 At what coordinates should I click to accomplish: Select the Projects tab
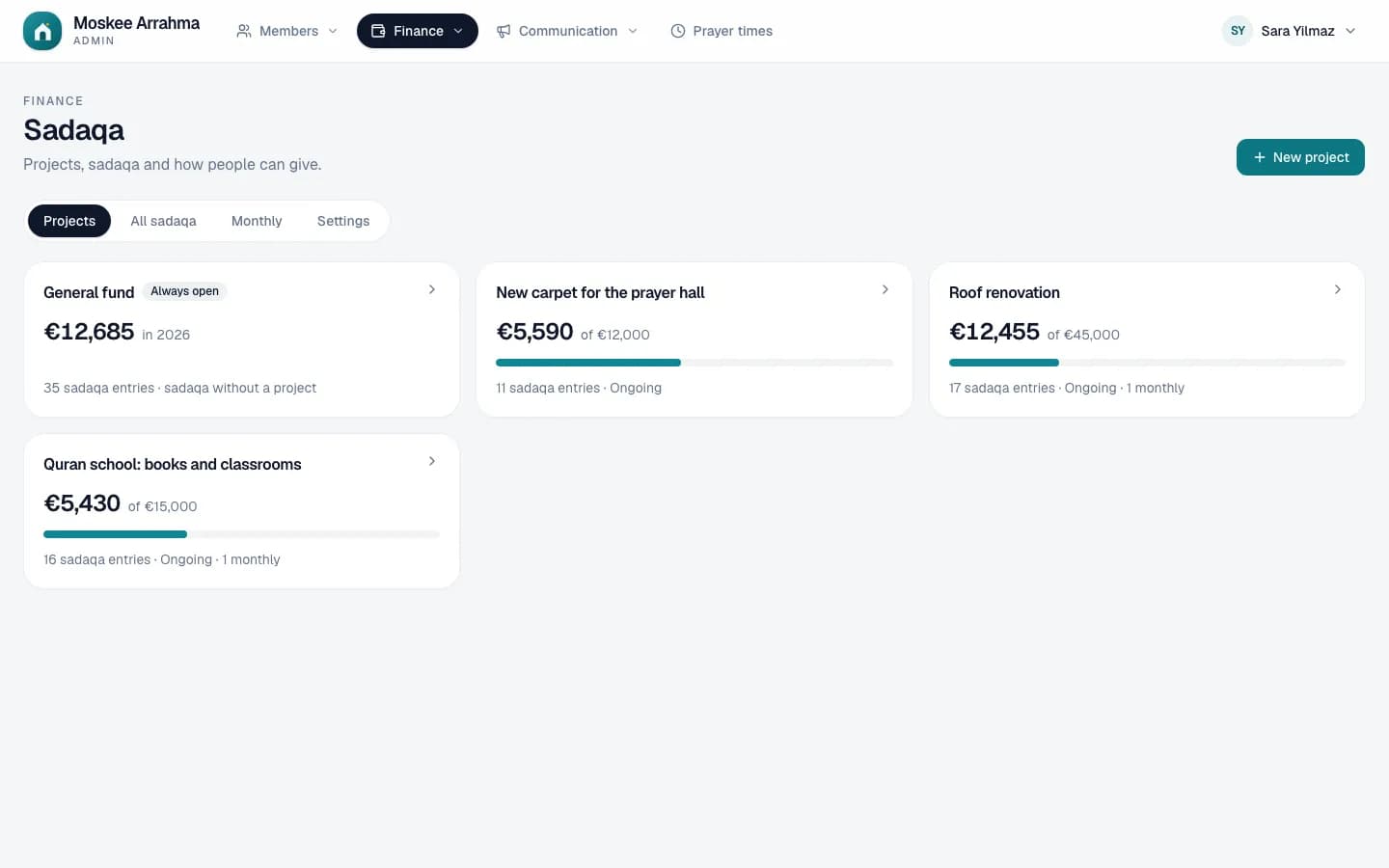pos(69,221)
